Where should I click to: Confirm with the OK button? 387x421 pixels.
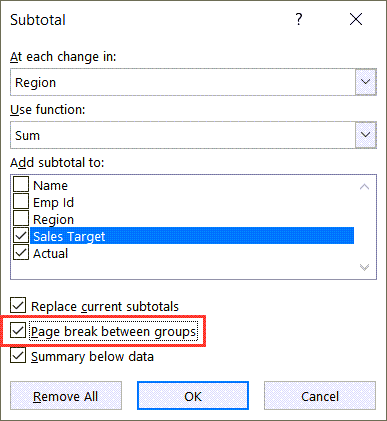[x=193, y=396]
